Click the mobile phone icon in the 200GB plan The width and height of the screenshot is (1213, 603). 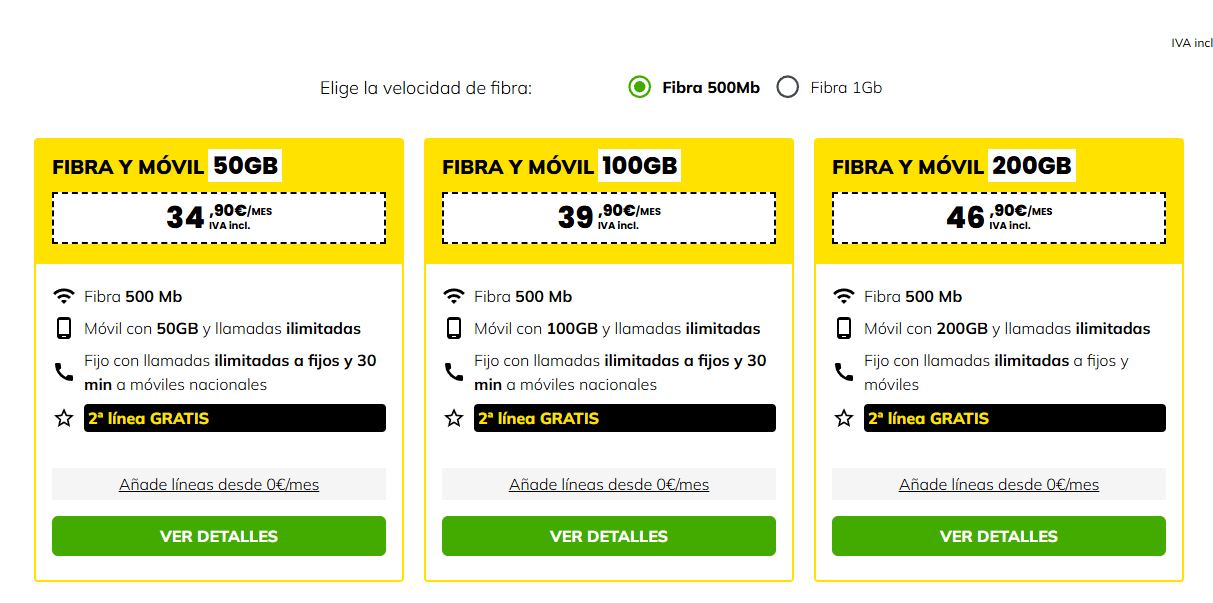click(844, 328)
